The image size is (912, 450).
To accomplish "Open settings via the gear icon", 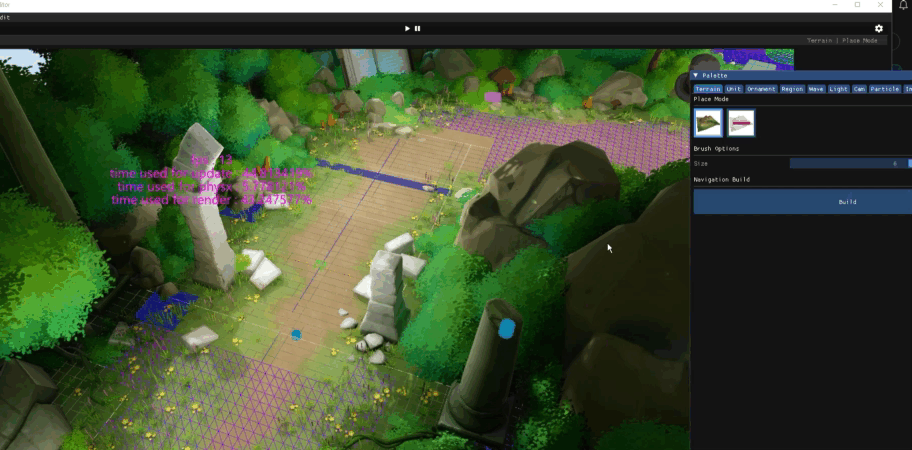I will [879, 28].
